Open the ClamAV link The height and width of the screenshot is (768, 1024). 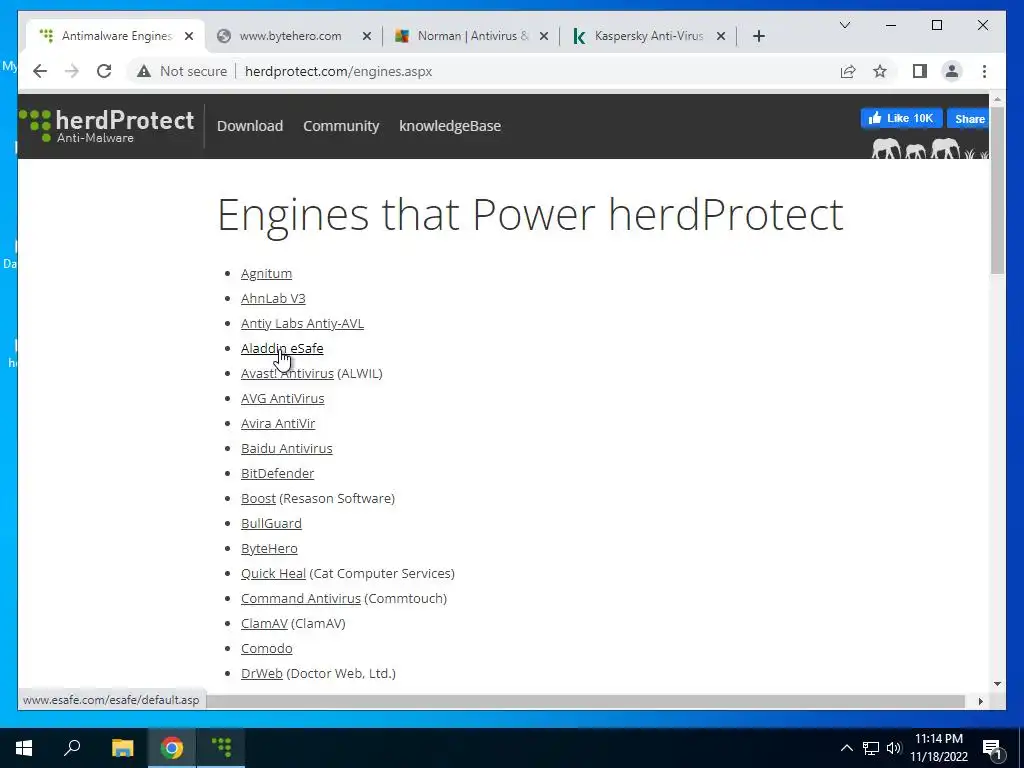tap(264, 624)
